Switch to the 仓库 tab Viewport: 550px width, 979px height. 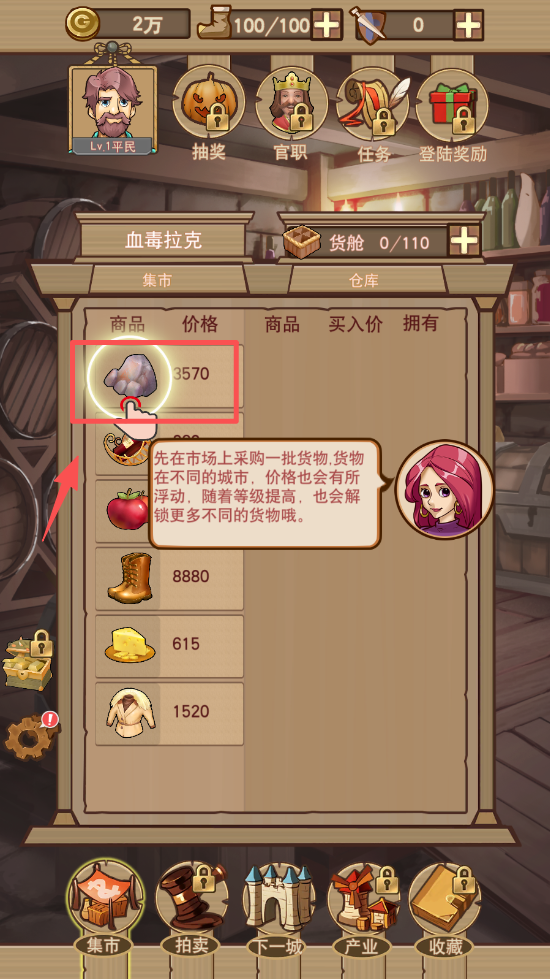pyautogui.click(x=365, y=280)
